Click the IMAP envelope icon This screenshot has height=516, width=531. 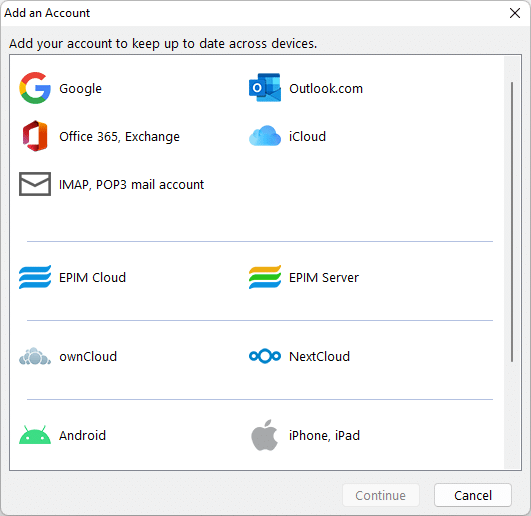(x=35, y=184)
